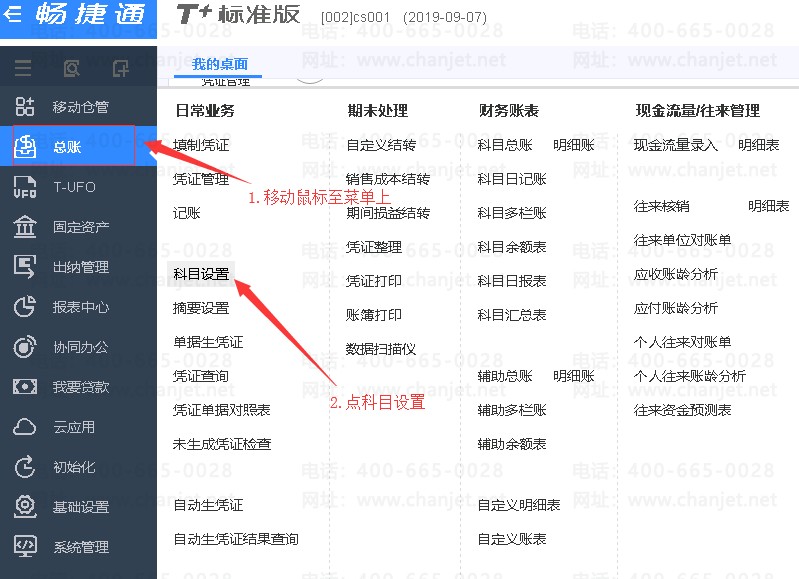Open 云应用 module label
Image resolution: width=799 pixels, height=579 pixels.
74,427
